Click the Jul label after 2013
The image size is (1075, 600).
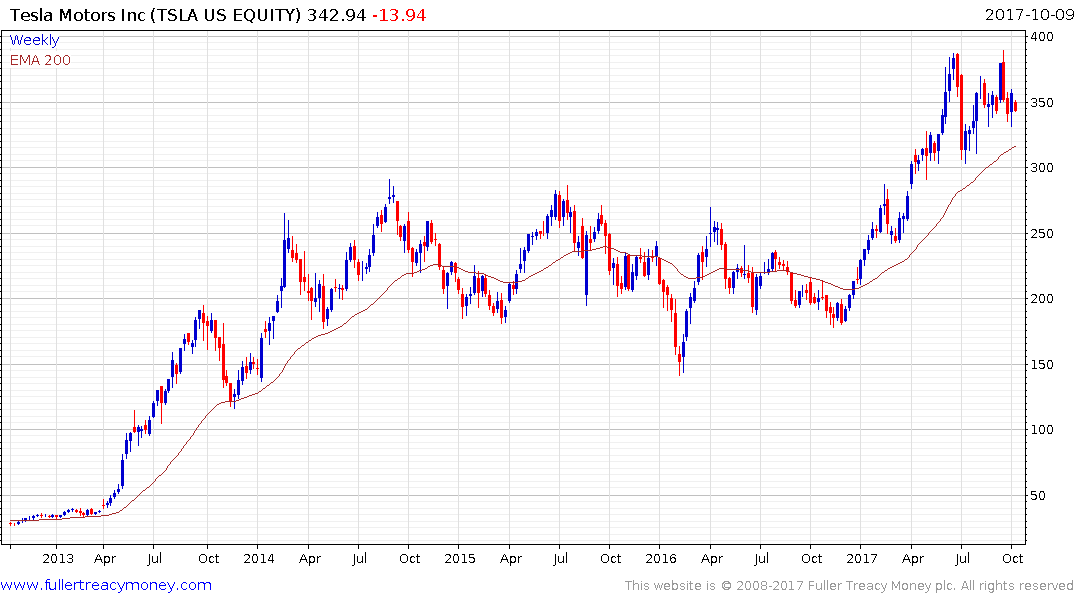154,558
